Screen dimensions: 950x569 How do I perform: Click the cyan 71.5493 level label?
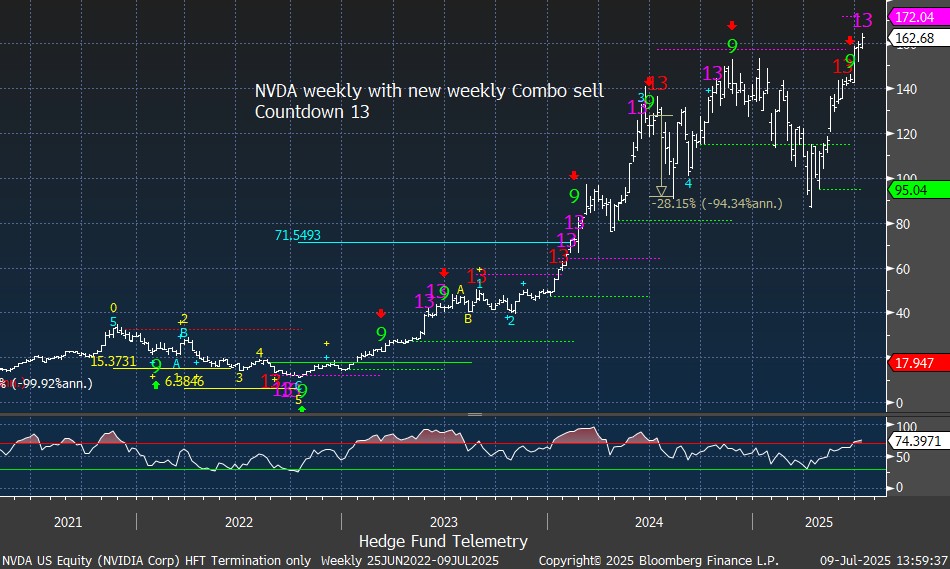pos(297,235)
